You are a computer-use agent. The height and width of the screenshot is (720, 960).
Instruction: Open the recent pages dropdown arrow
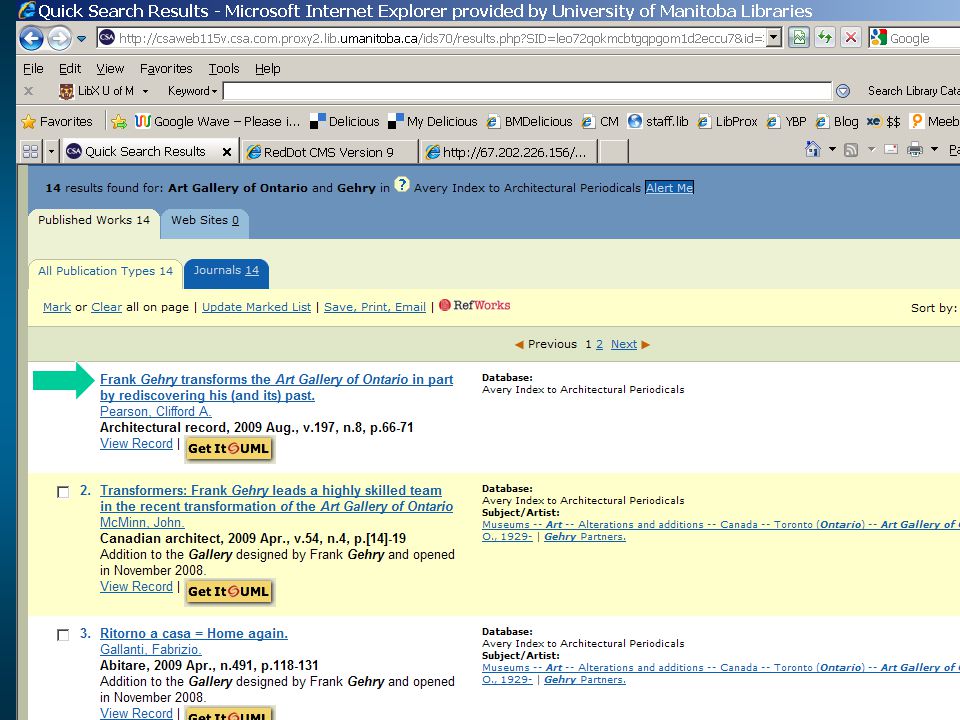(x=81, y=39)
